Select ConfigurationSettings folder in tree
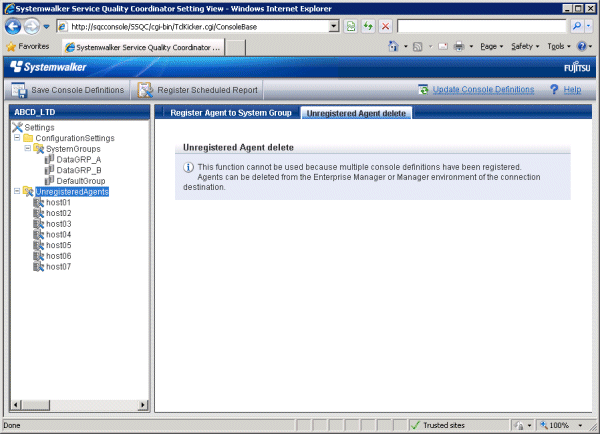 pyautogui.click(x=75, y=138)
